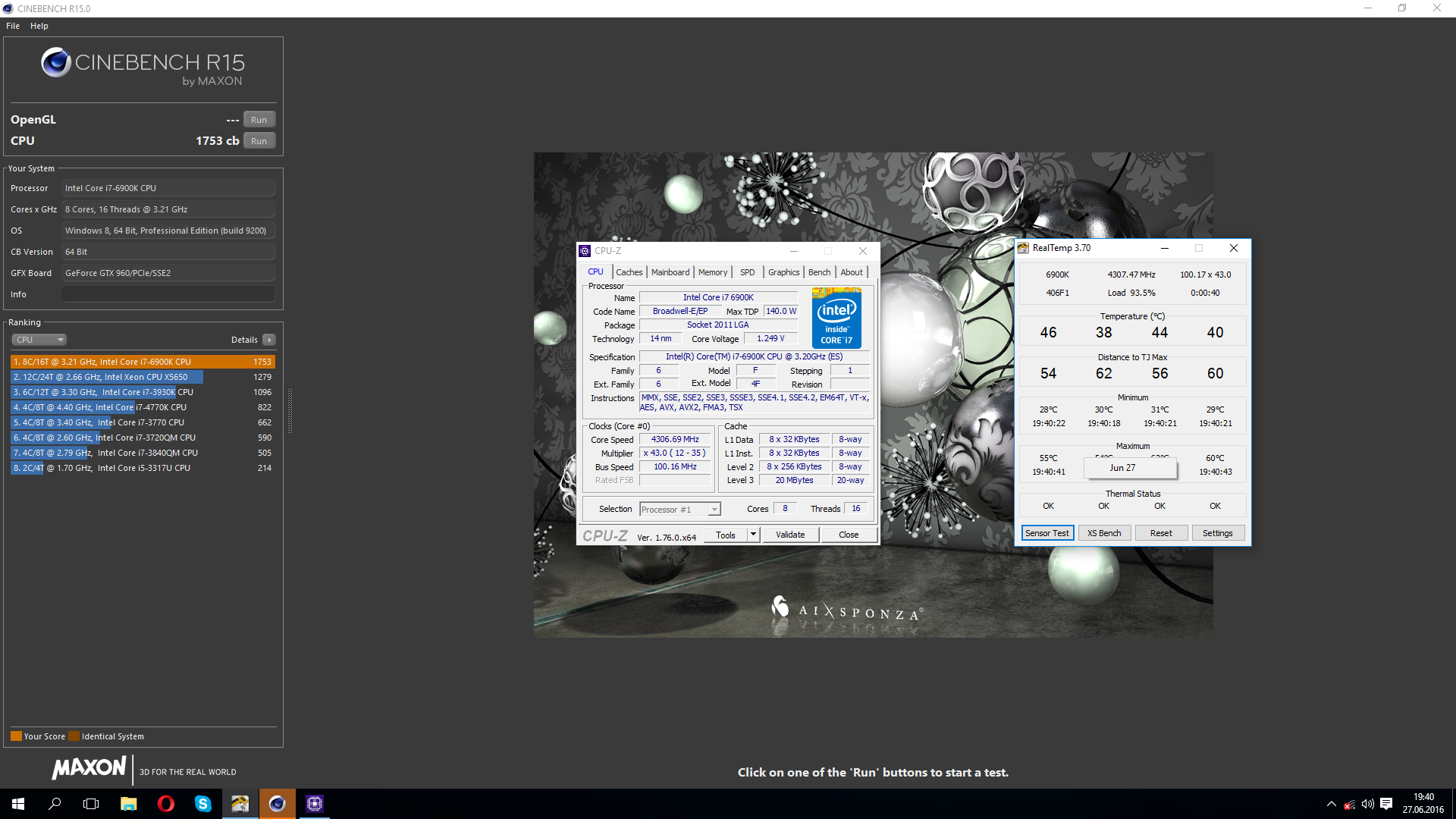Switch to CPU-Z Graphics tab

pyautogui.click(x=783, y=272)
